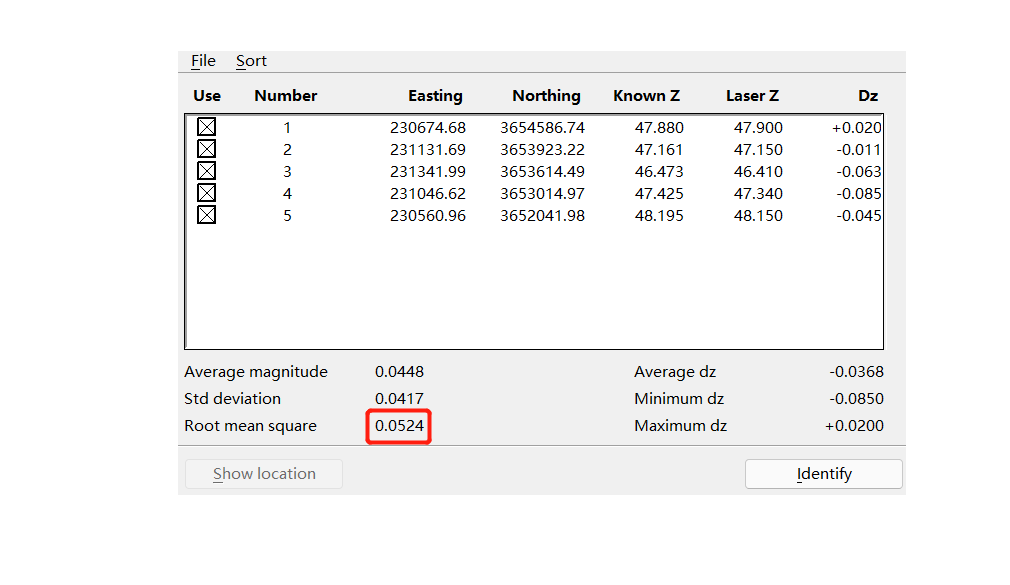Select the row with Laser Z 48.150
Viewport: 1010px width, 585px height.
click(534, 215)
